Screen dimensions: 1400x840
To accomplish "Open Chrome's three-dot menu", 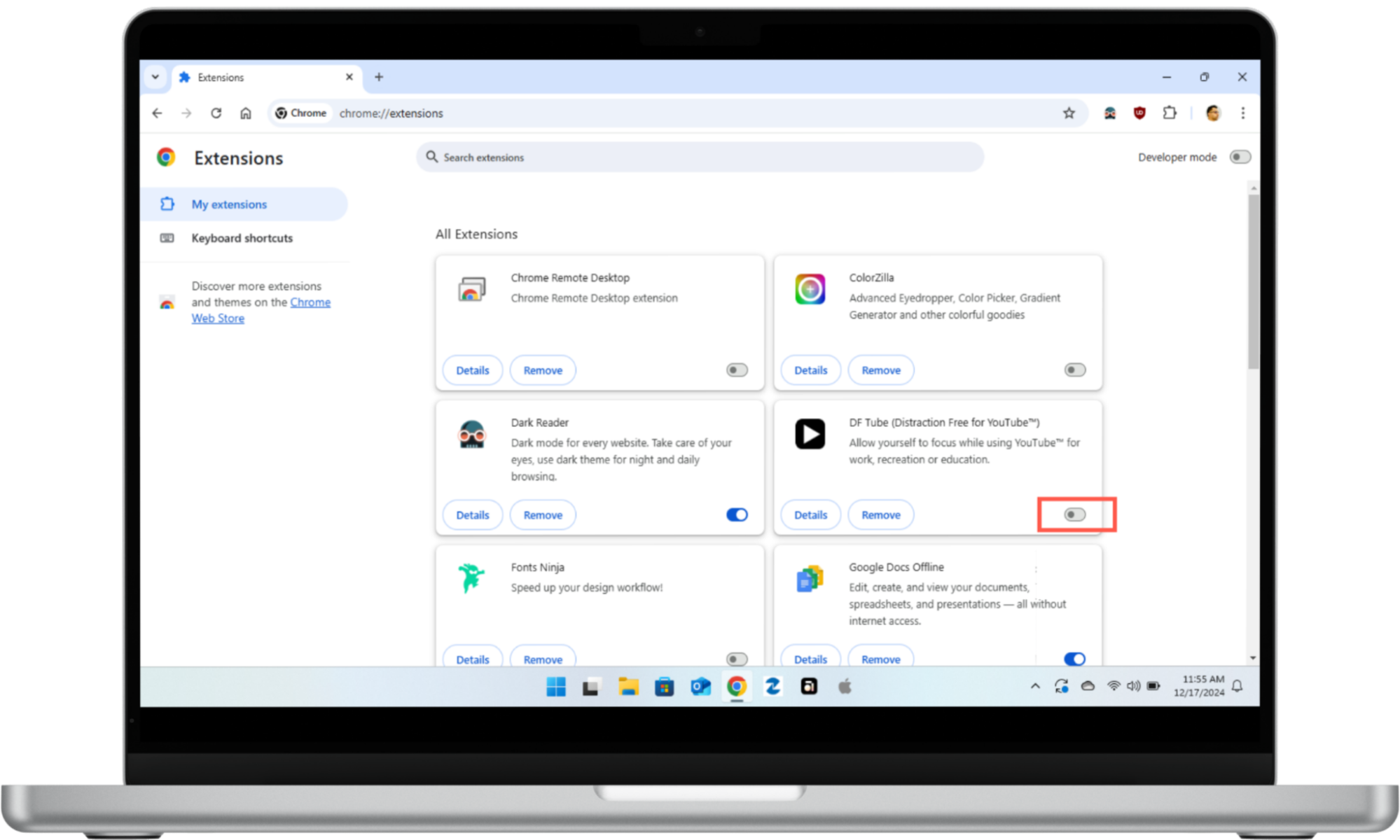I will click(1243, 113).
